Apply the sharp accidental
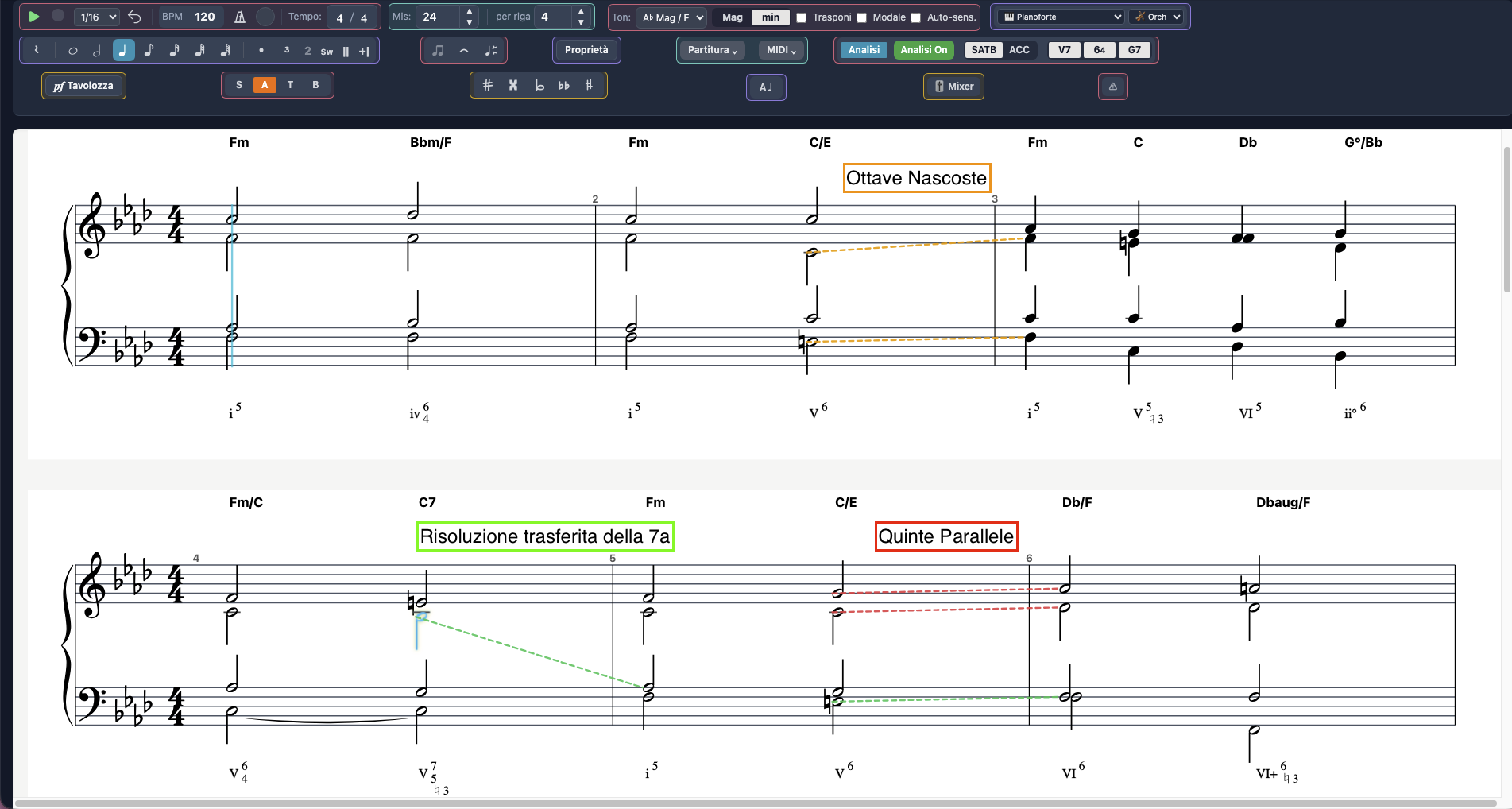 [488, 85]
